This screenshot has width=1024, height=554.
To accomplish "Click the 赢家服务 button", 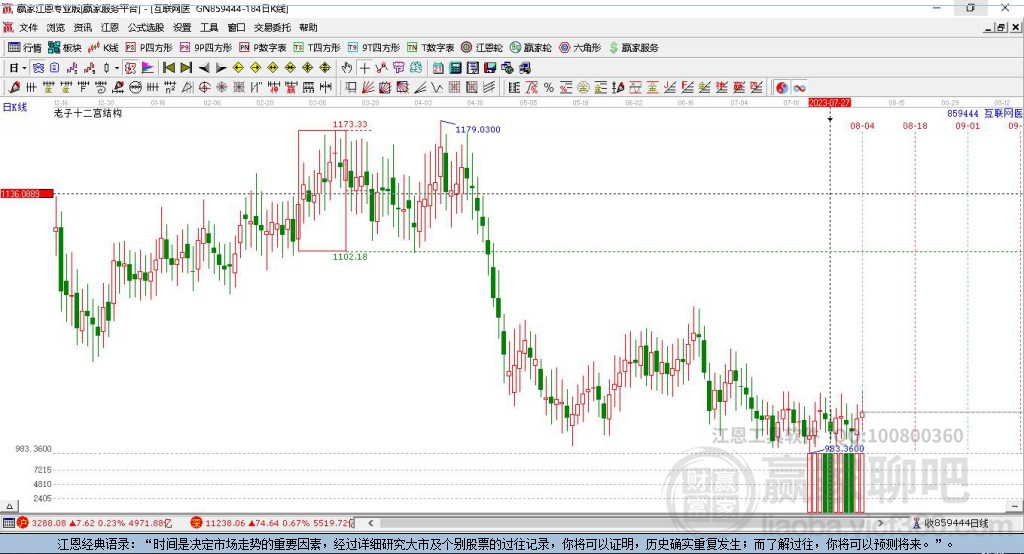I will click(633, 48).
